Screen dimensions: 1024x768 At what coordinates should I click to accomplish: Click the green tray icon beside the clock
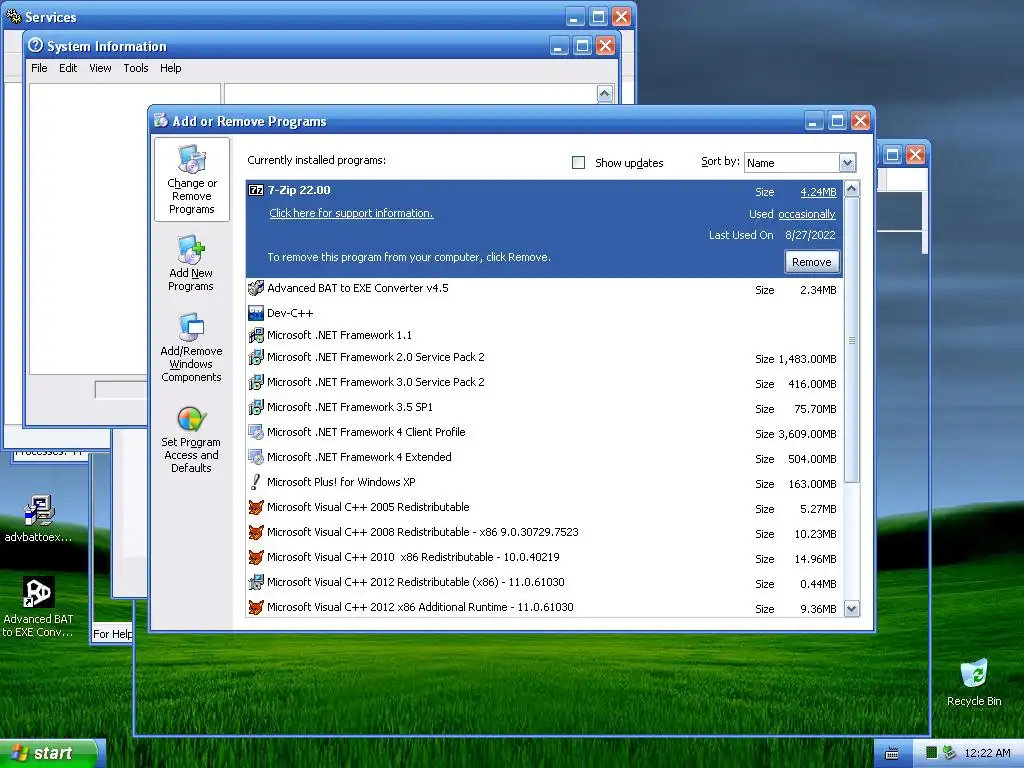(x=932, y=753)
